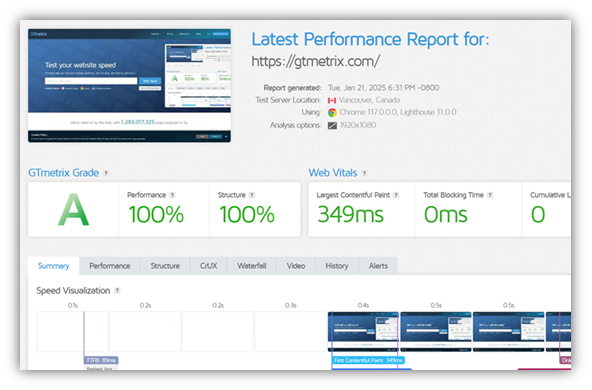
Task: Click the Speed Visualization label
Action: pyautogui.click(x=73, y=290)
